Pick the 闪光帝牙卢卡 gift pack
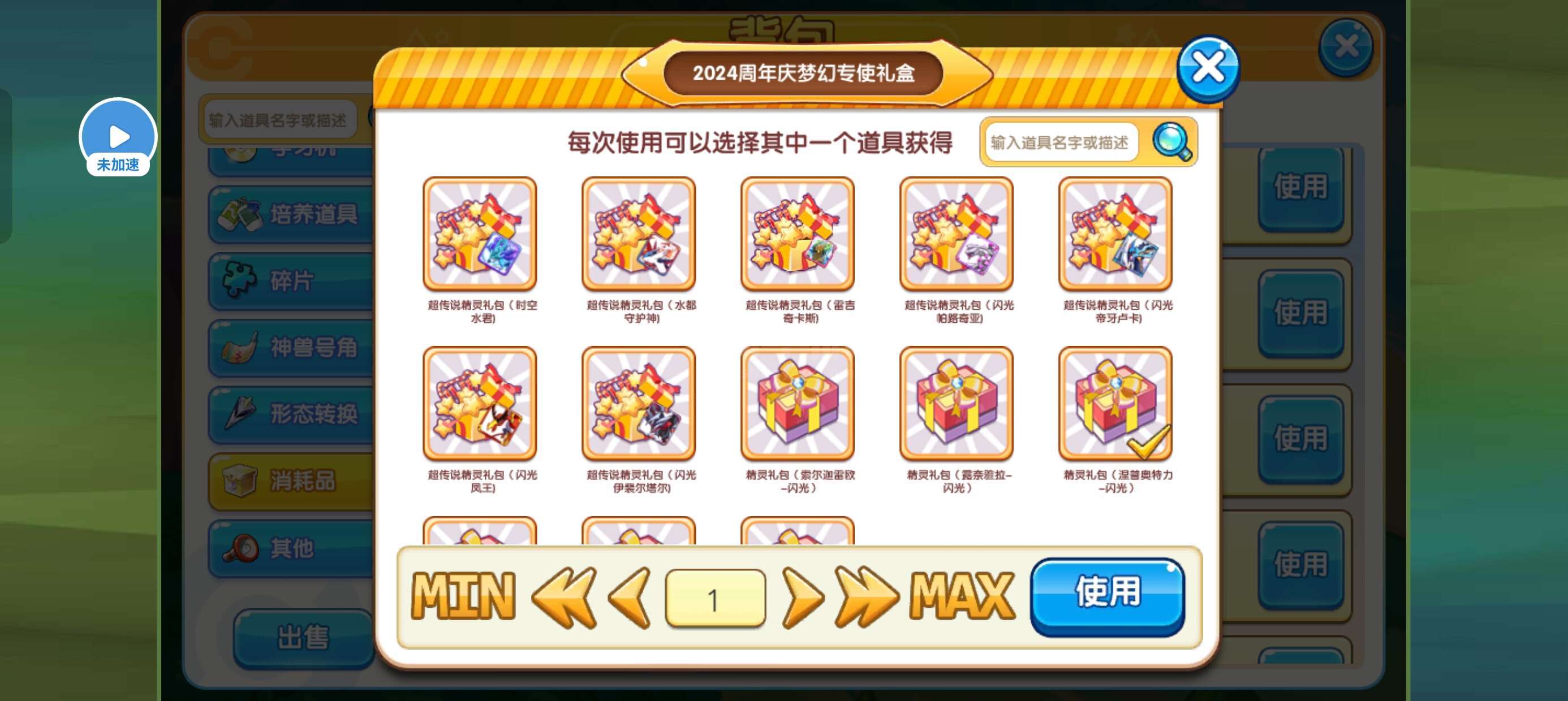The width and height of the screenshot is (1568, 701). (x=1115, y=233)
